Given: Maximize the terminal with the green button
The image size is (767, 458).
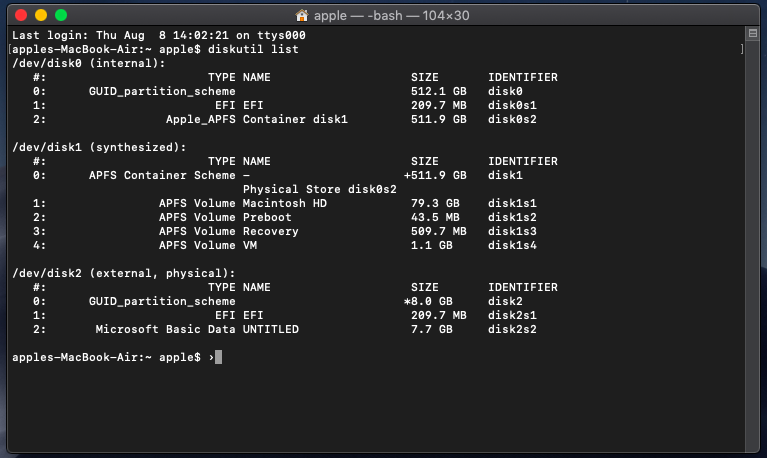Looking at the screenshot, I should coord(61,15).
